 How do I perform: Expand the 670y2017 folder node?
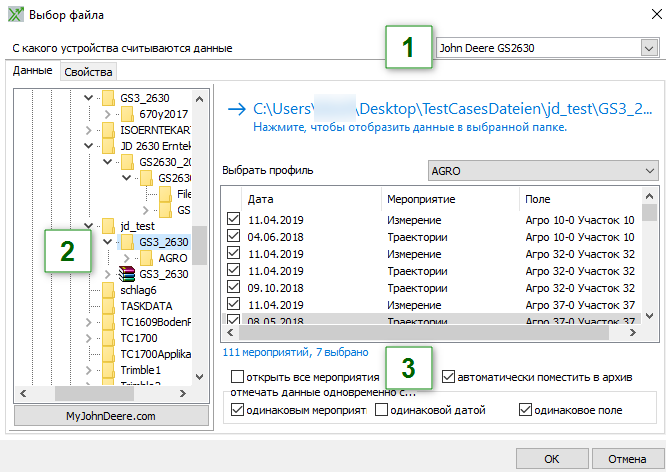(107, 114)
